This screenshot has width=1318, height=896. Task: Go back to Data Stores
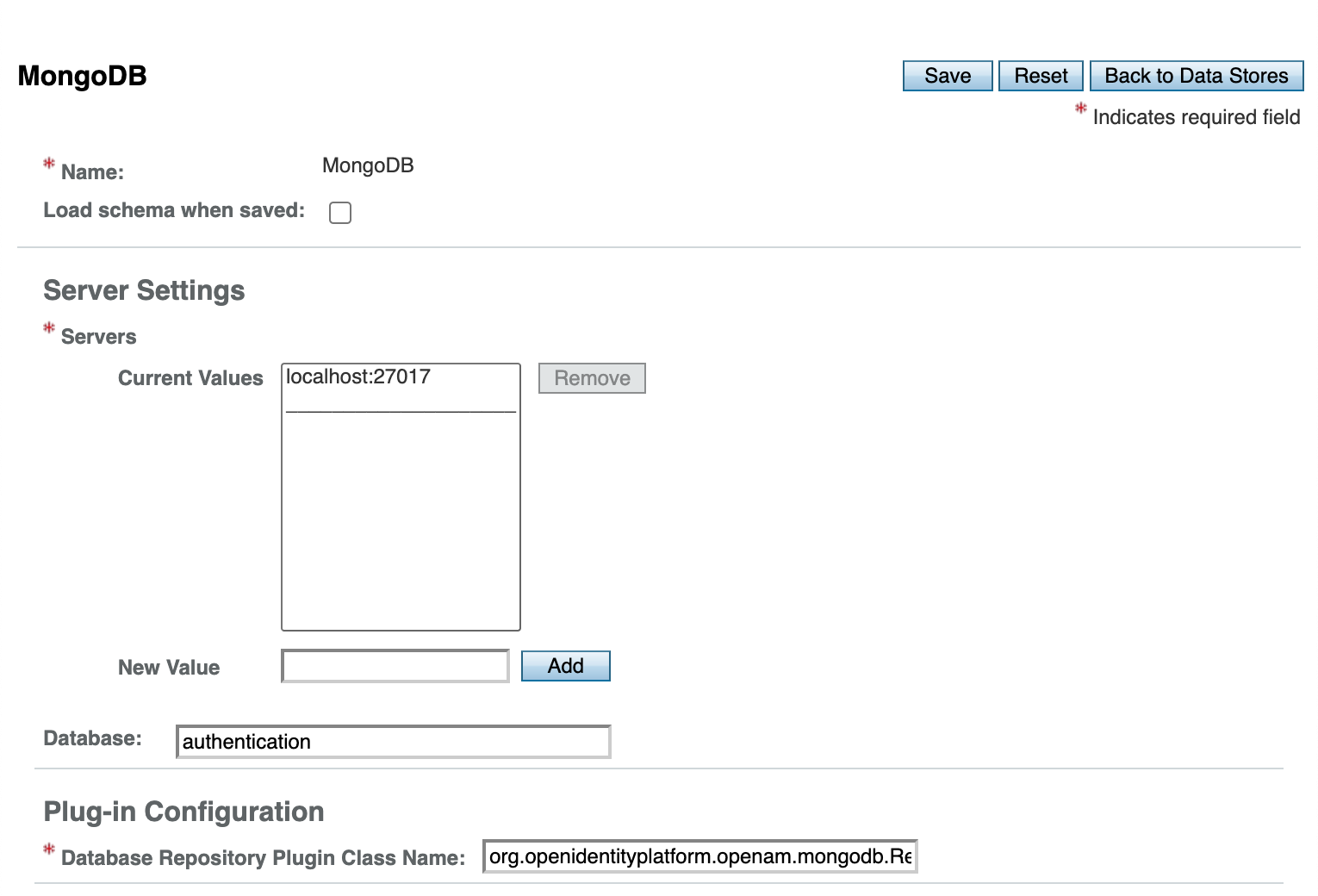(x=1197, y=76)
